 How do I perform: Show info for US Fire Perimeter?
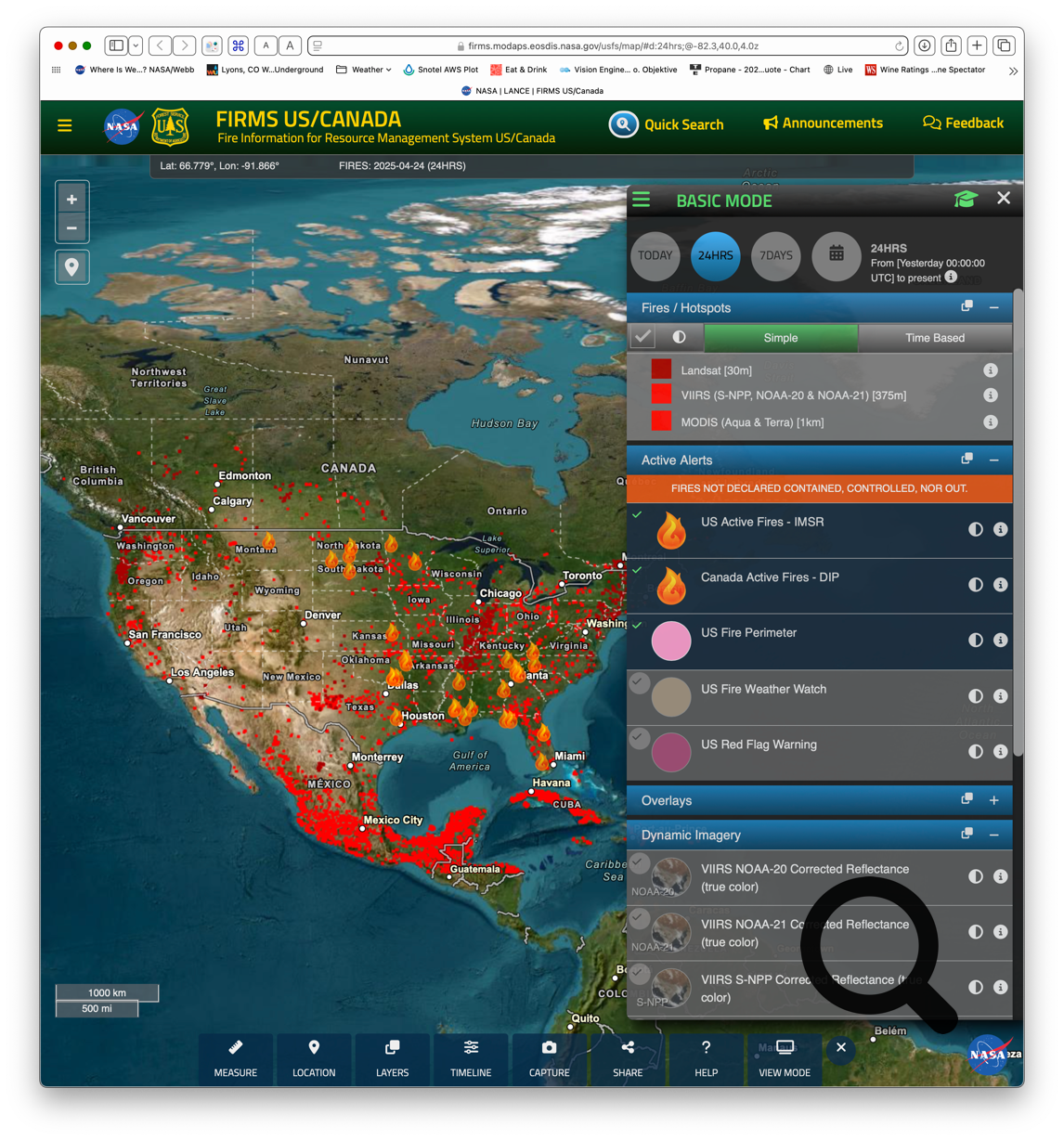tap(1001, 641)
